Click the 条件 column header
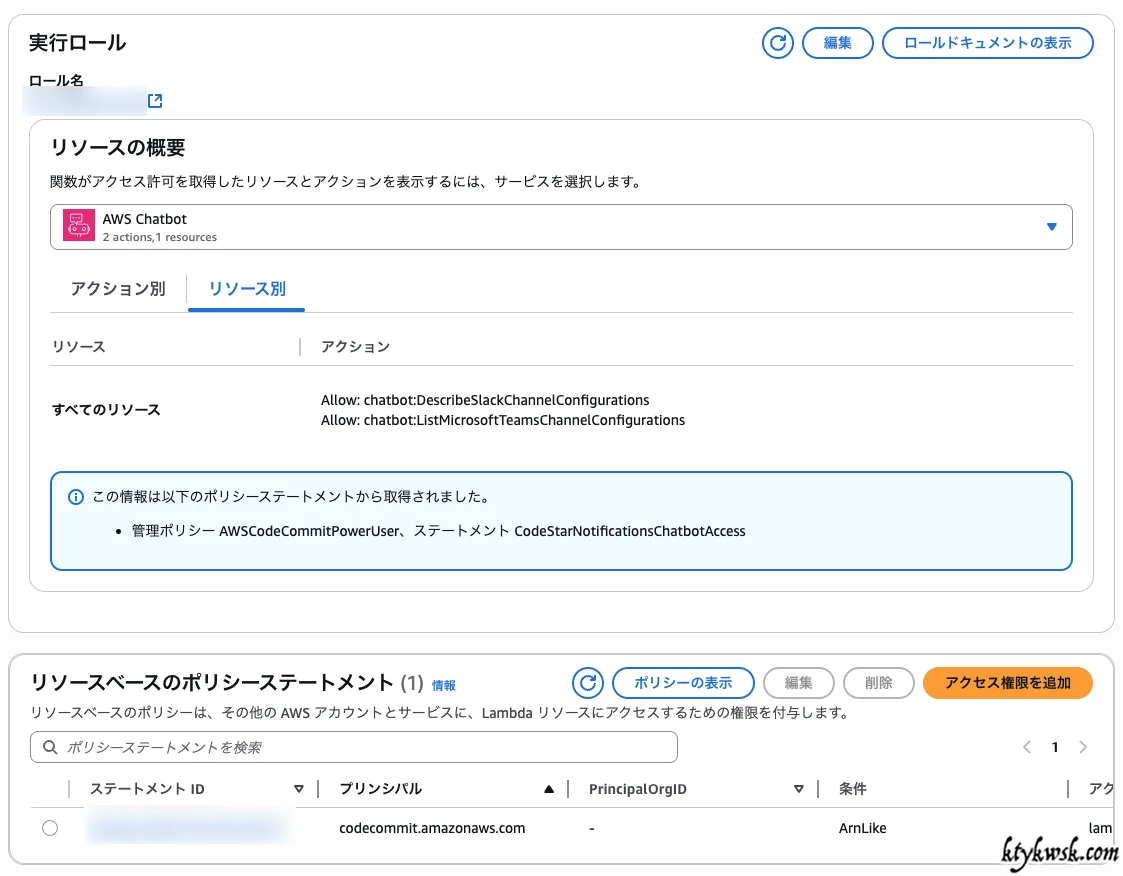This screenshot has height=876, width=1123. coord(852,789)
